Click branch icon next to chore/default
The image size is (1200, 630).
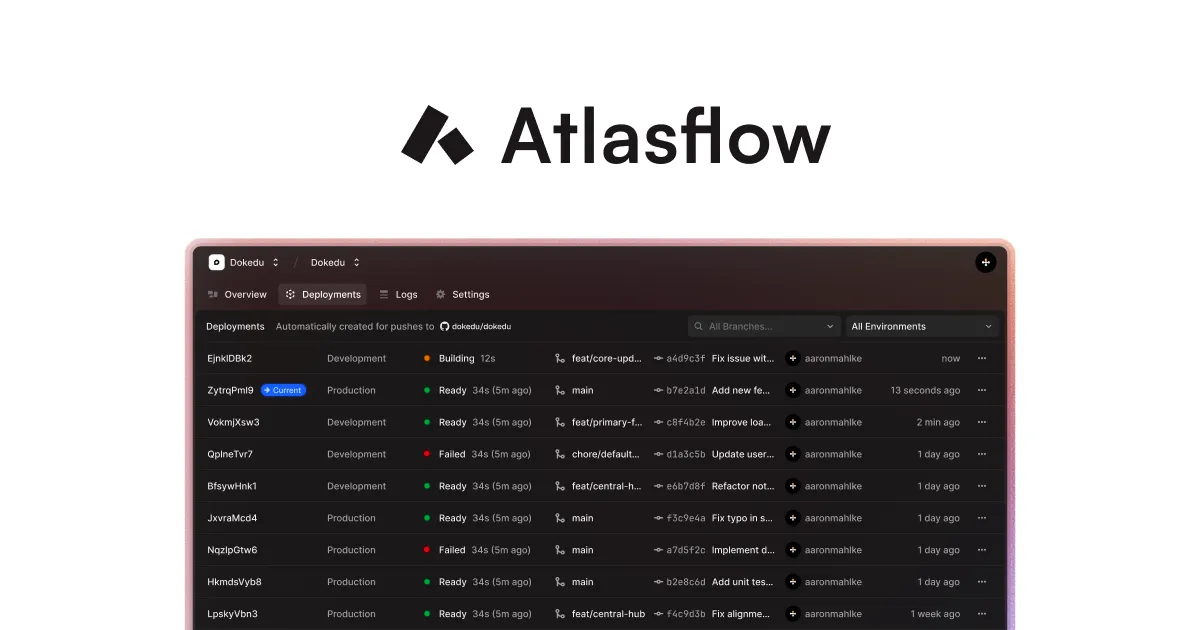(x=560, y=454)
